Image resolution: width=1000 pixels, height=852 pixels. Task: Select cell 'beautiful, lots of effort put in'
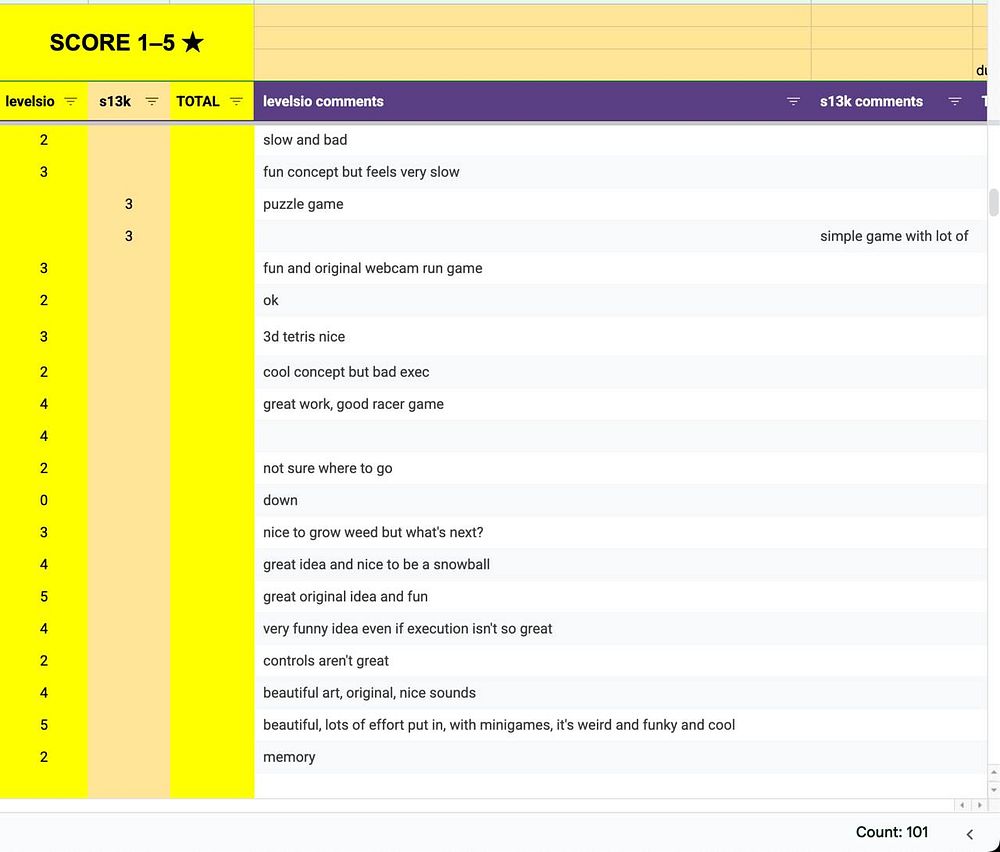(x=533, y=724)
